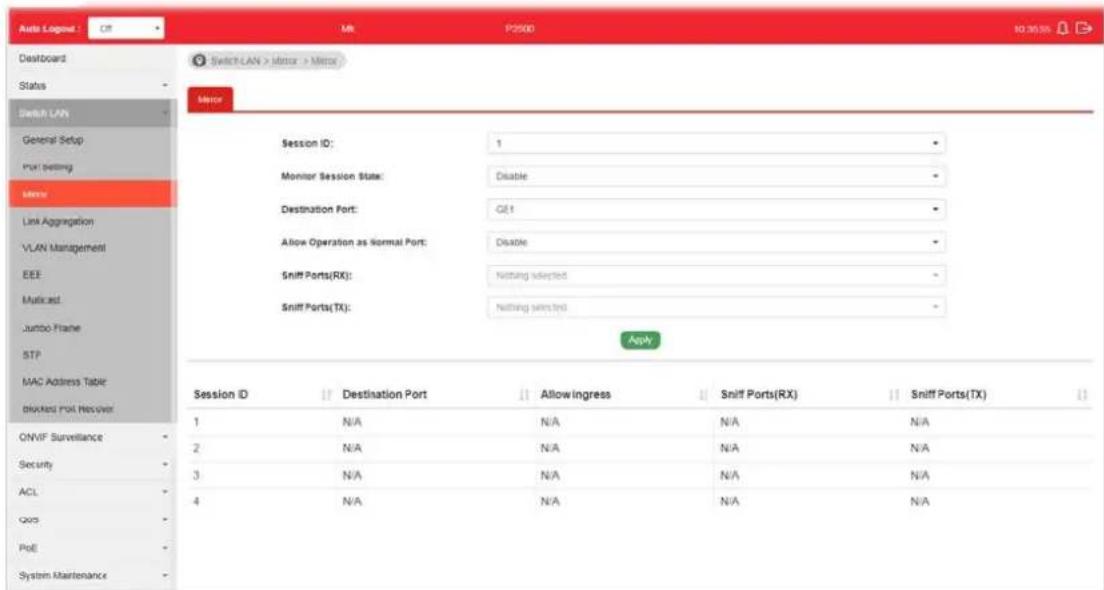Open the notifications bell icon
The height and width of the screenshot is (590, 1104).
click(1062, 29)
